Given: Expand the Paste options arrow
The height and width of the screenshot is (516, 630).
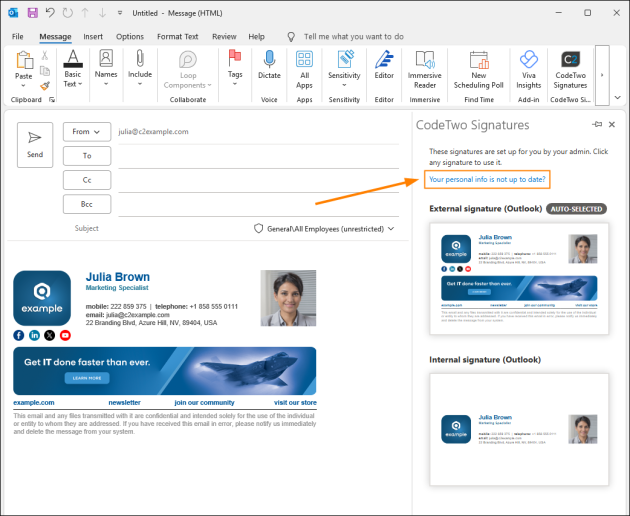Looking at the screenshot, I should [x=23, y=85].
